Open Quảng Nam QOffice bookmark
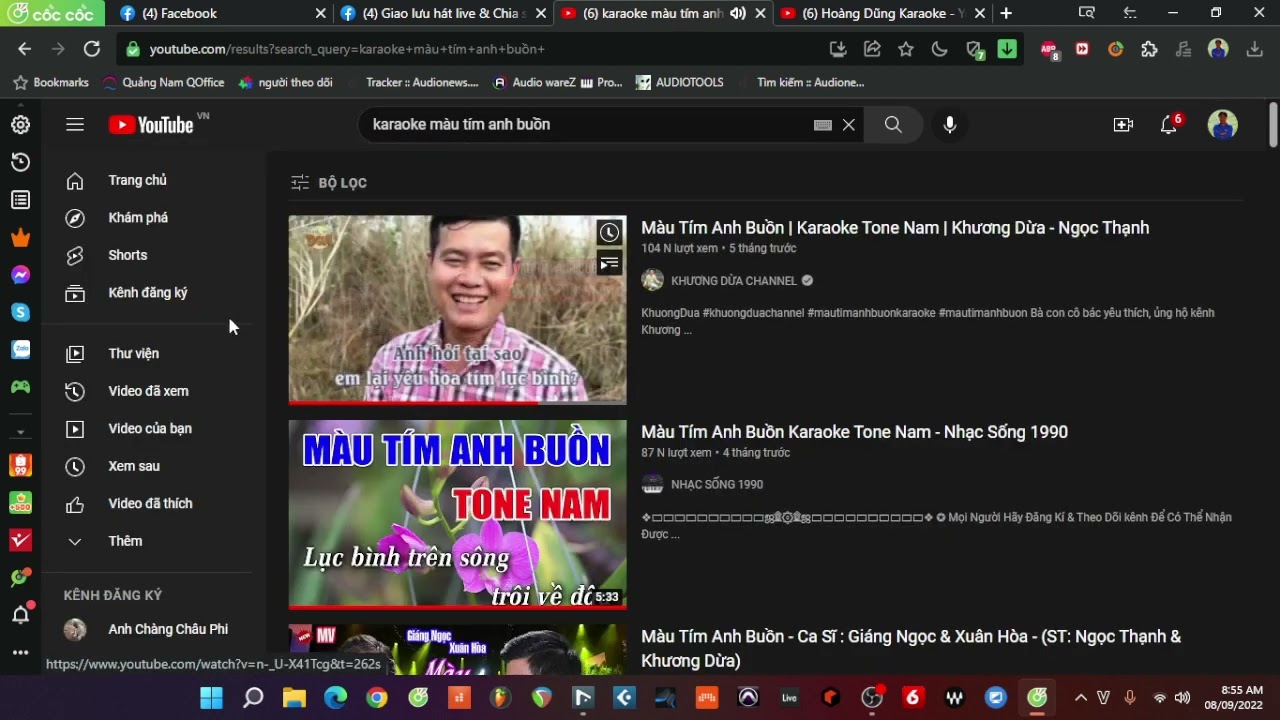Image resolution: width=1280 pixels, height=720 pixels. pos(162,82)
